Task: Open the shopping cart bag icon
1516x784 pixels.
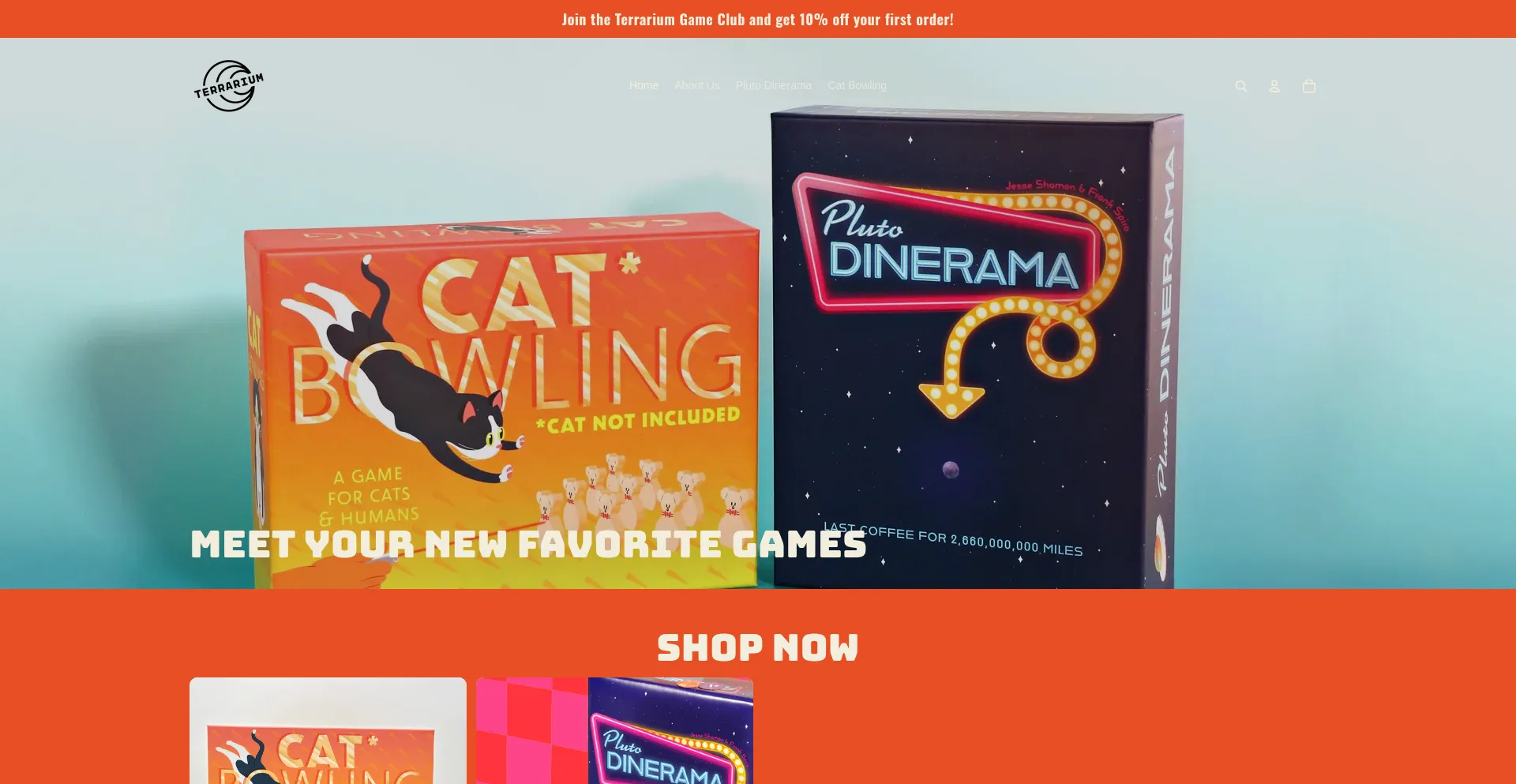Action: 1309,86
